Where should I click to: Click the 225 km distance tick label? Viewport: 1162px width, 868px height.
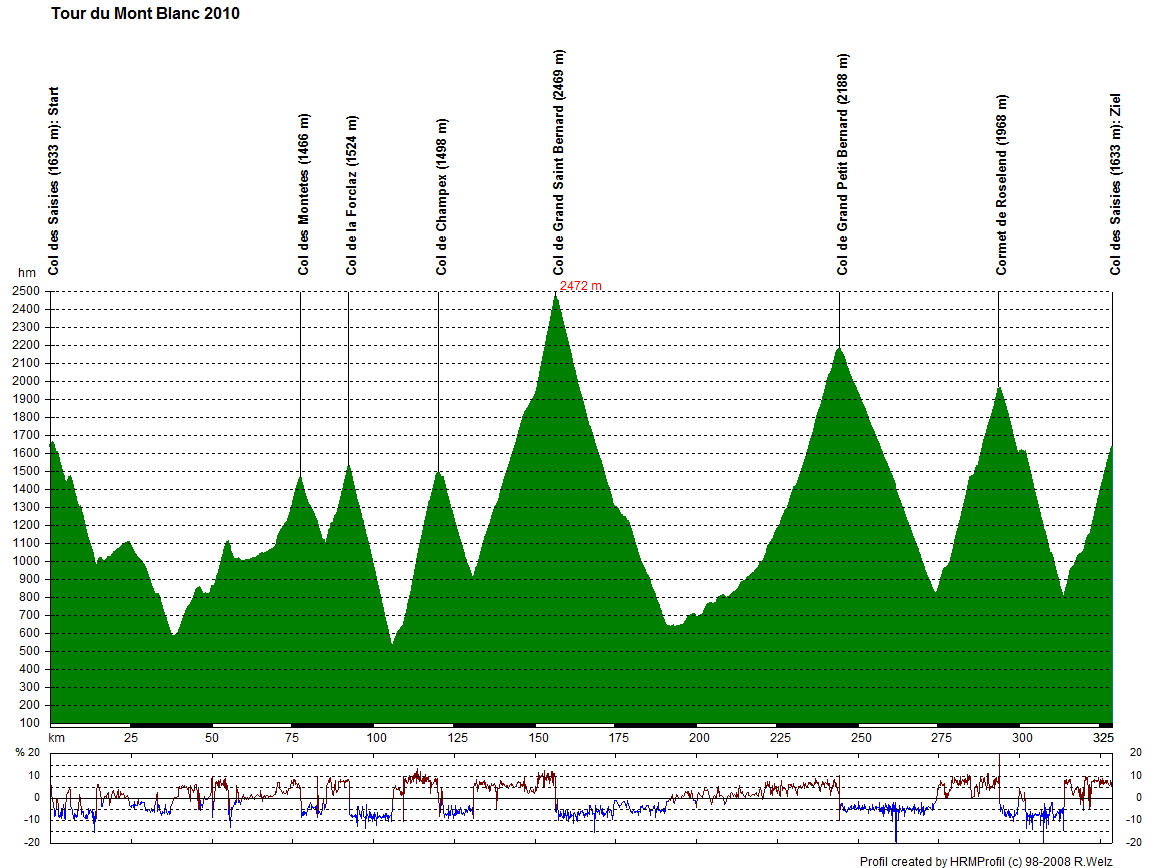780,738
